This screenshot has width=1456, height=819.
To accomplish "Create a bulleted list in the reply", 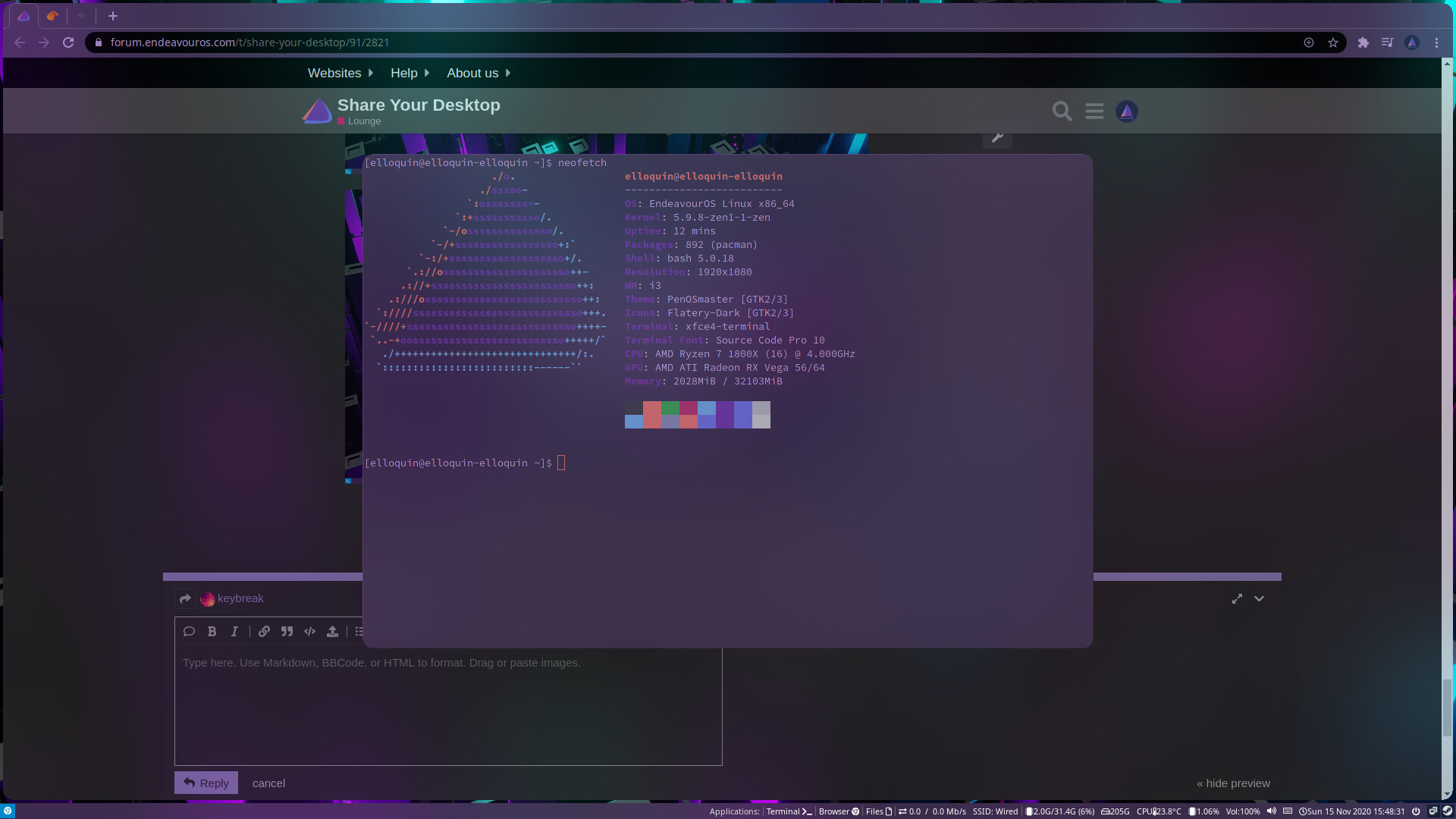I will [359, 631].
